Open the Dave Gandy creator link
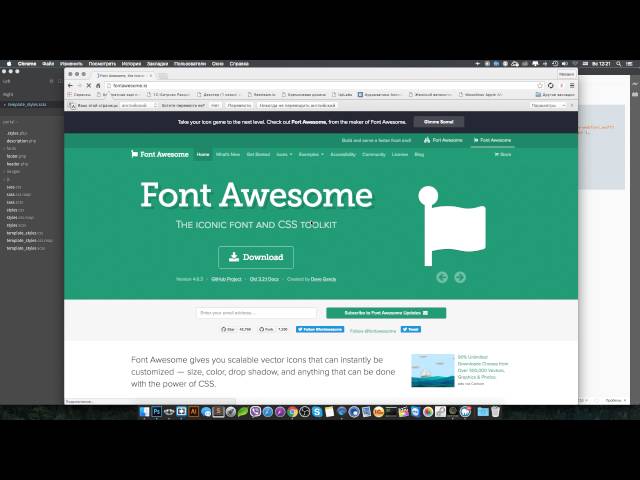This screenshot has height=480, width=640. [323, 279]
